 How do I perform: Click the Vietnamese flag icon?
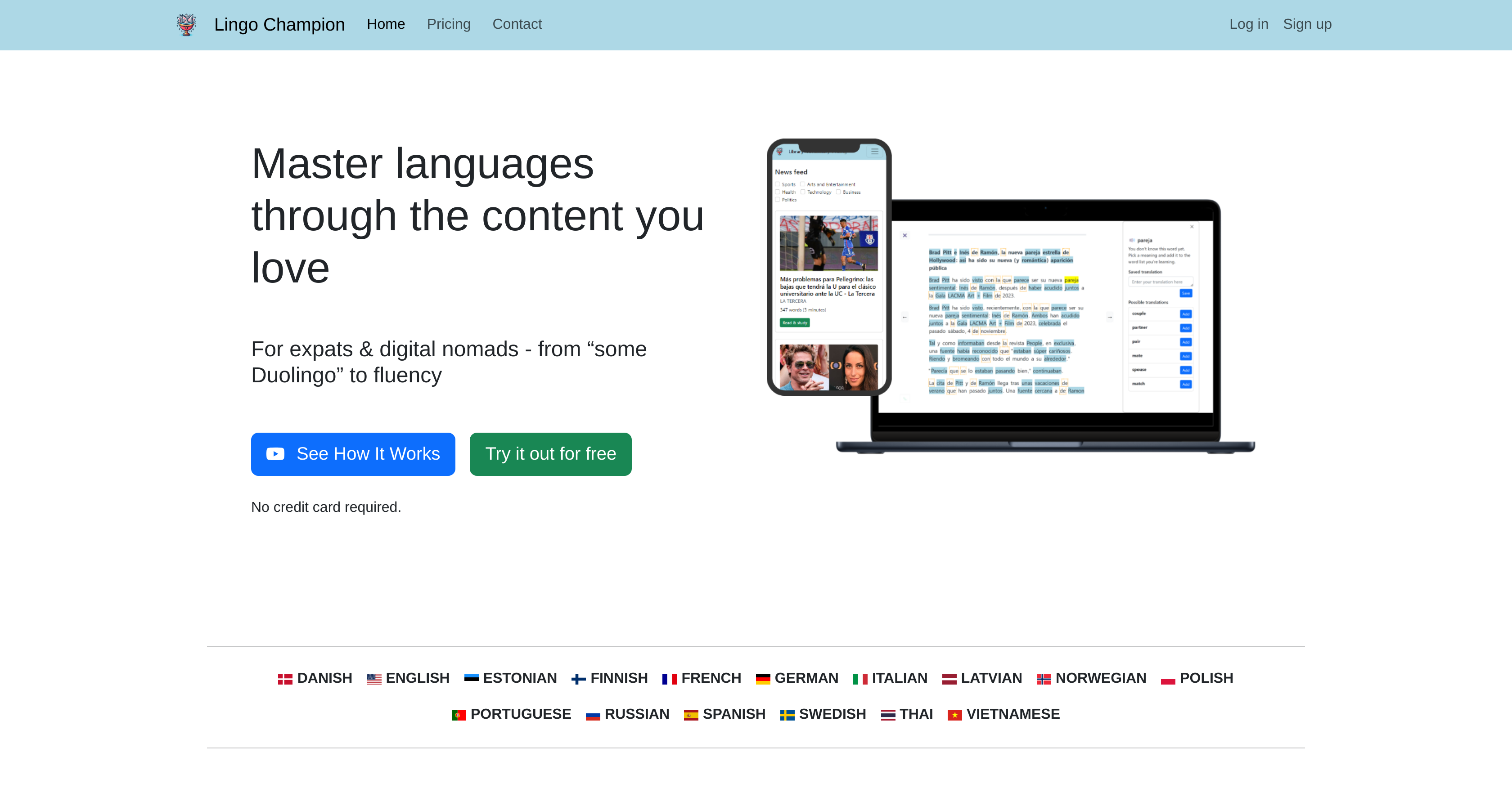955,714
